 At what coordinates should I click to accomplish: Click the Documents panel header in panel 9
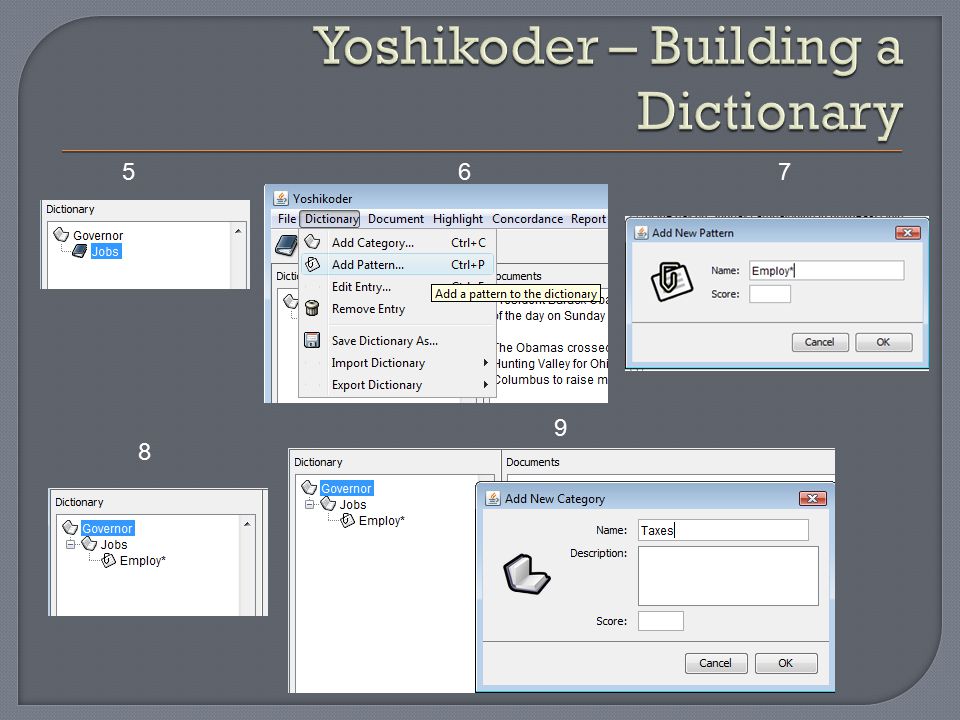[533, 462]
